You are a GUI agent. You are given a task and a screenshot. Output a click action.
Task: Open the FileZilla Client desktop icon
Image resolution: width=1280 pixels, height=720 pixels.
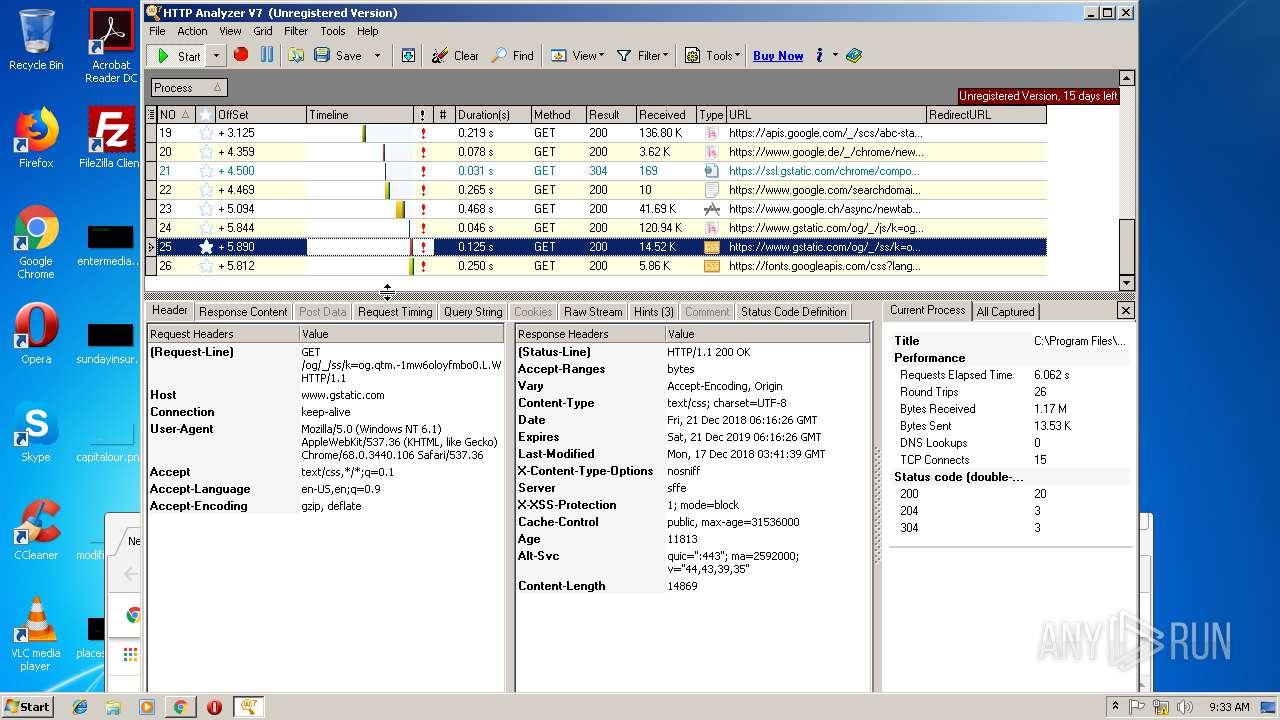pos(110,138)
